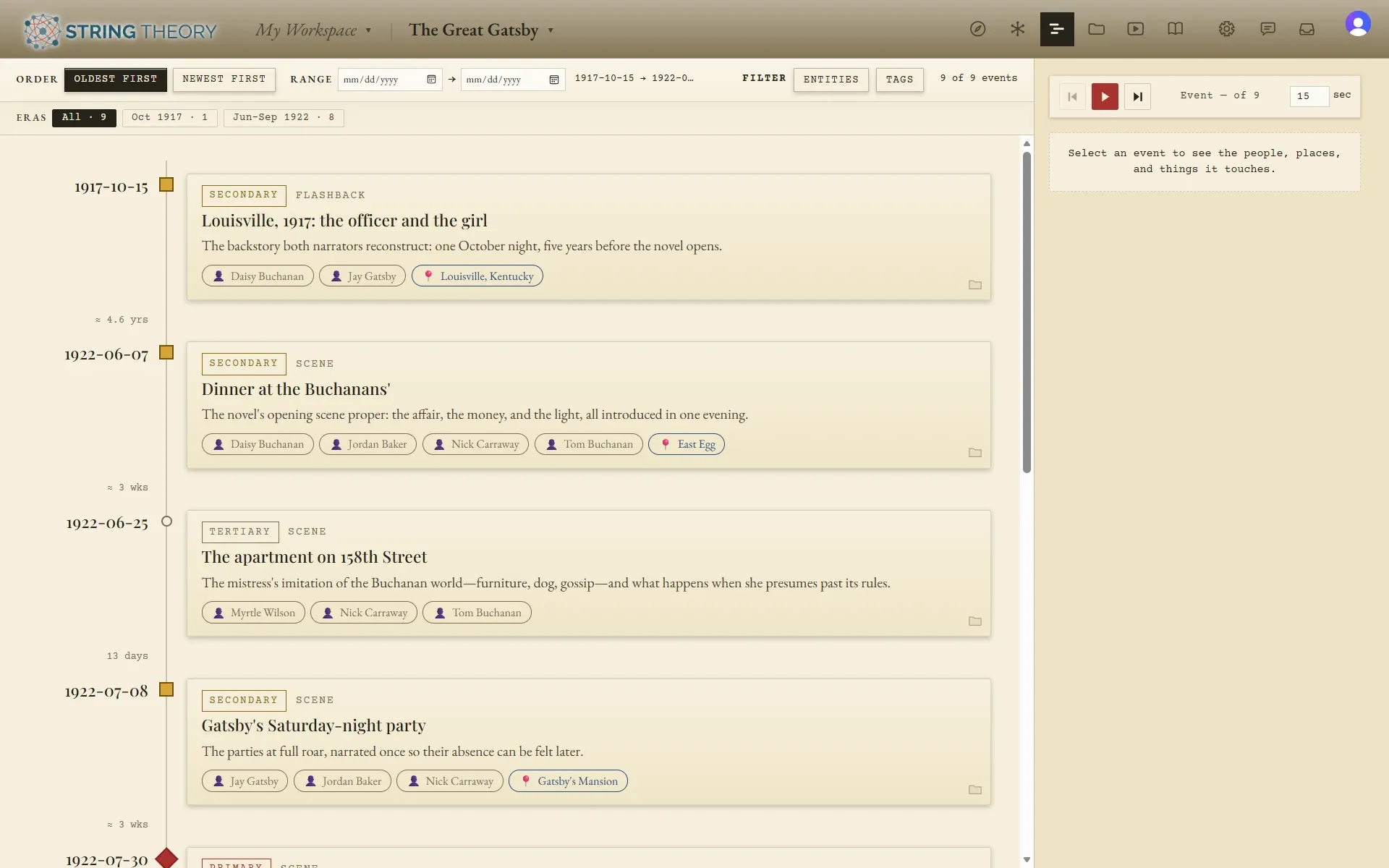This screenshot has width=1389, height=868.
Task: Start timeline playback with red play button
Action: pyautogui.click(x=1105, y=96)
